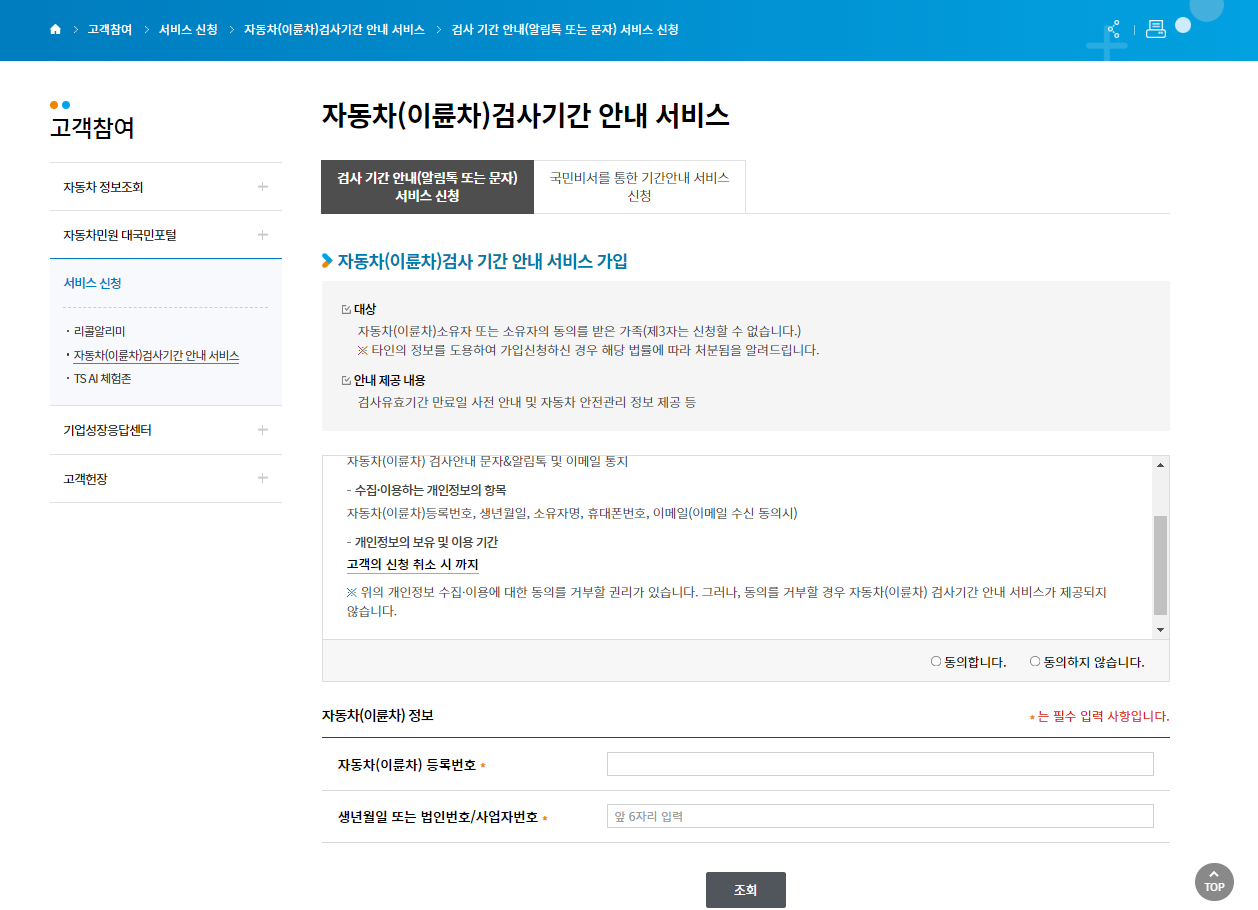Click the TOP scroll-up button
Viewport: 1258px width, 910px height.
click(1214, 881)
